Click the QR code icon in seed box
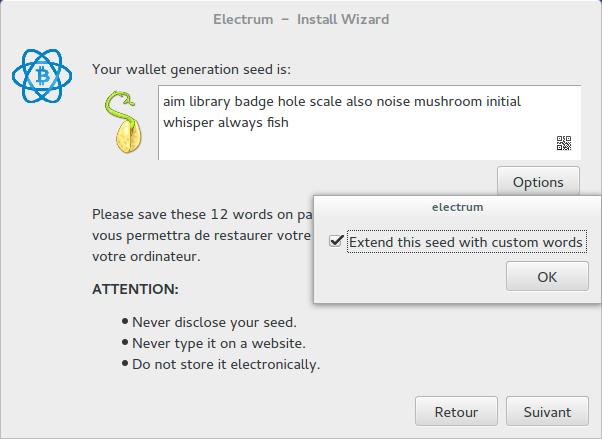Image resolution: width=602 pixels, height=439 pixels. tap(564, 143)
